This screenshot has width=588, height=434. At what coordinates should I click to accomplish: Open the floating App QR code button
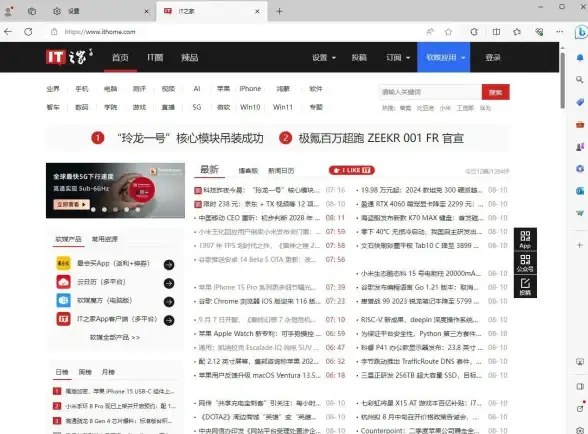tap(525, 239)
